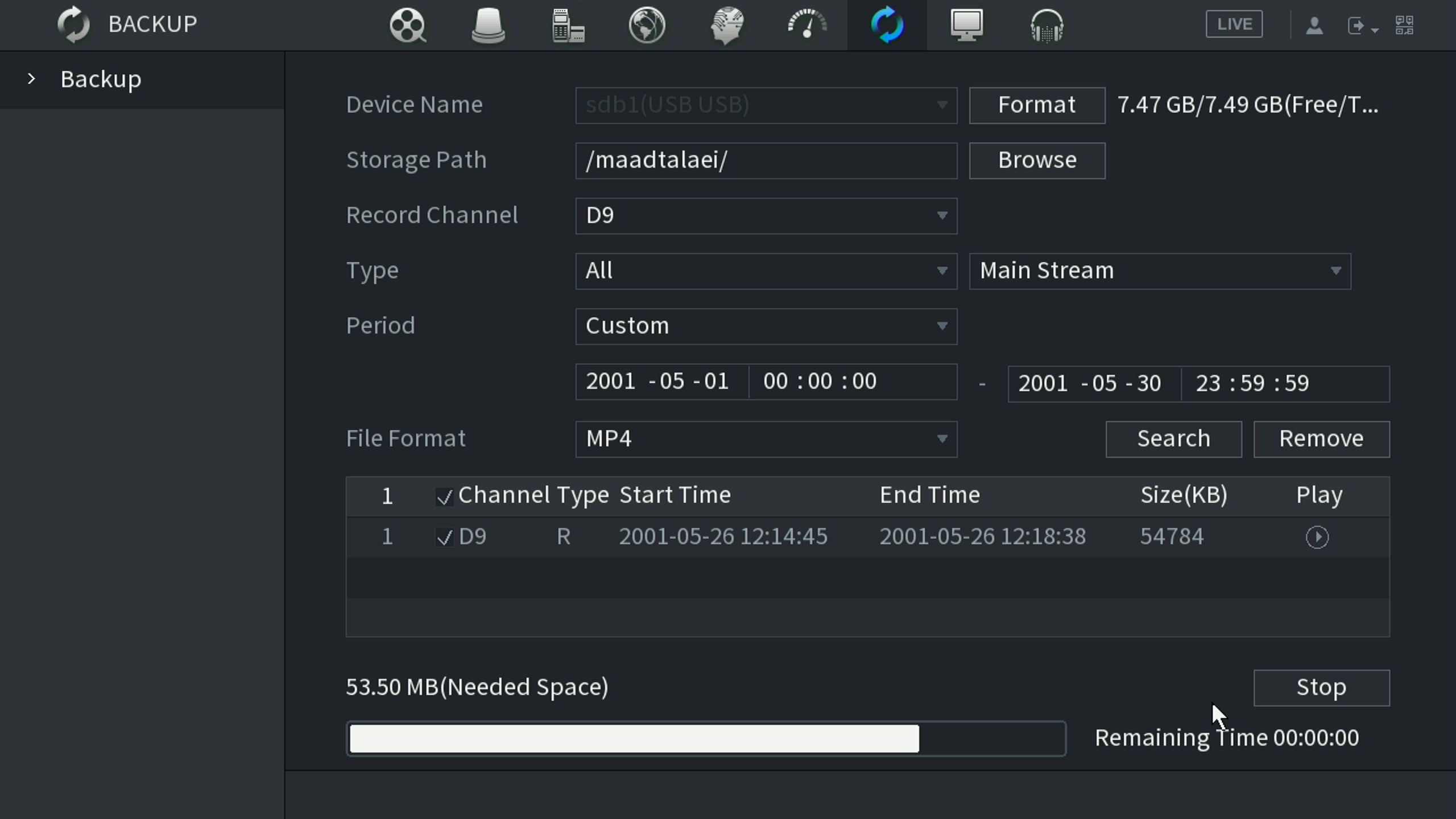Select Backup in the left sidebar

[101, 80]
